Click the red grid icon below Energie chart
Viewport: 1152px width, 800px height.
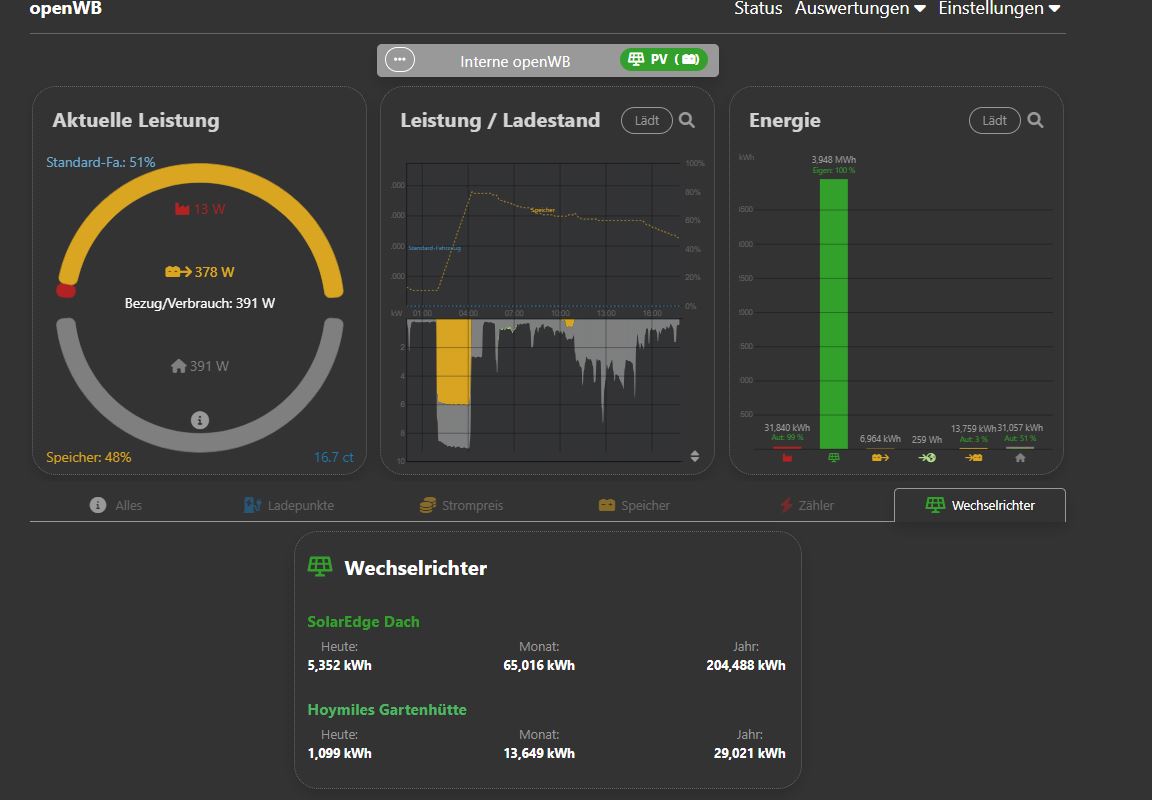[787, 457]
